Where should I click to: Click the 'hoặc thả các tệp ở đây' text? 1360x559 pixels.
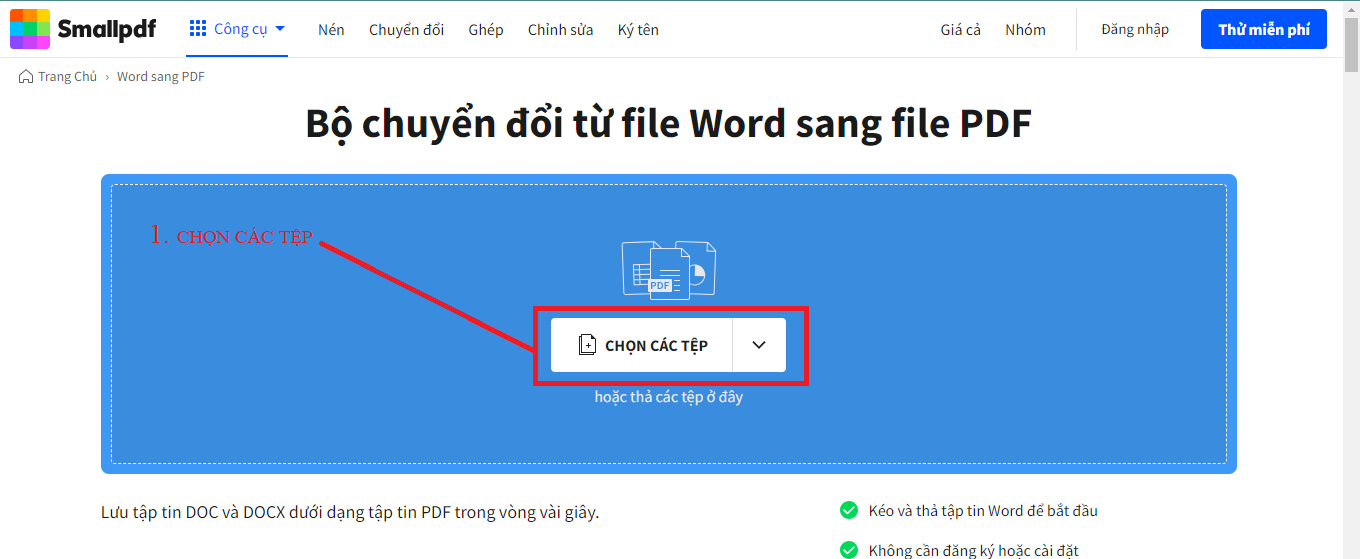[669, 397]
